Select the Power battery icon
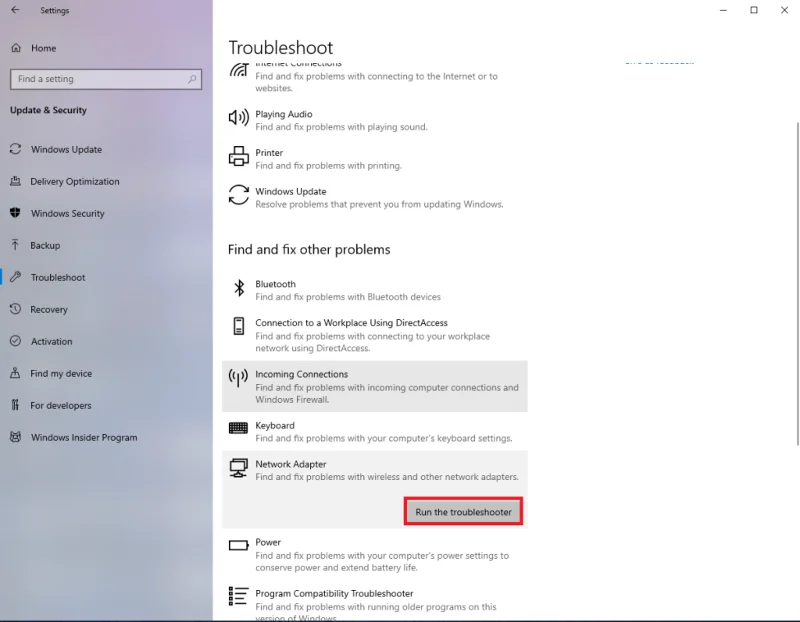This screenshot has width=800, height=622. 239,544
